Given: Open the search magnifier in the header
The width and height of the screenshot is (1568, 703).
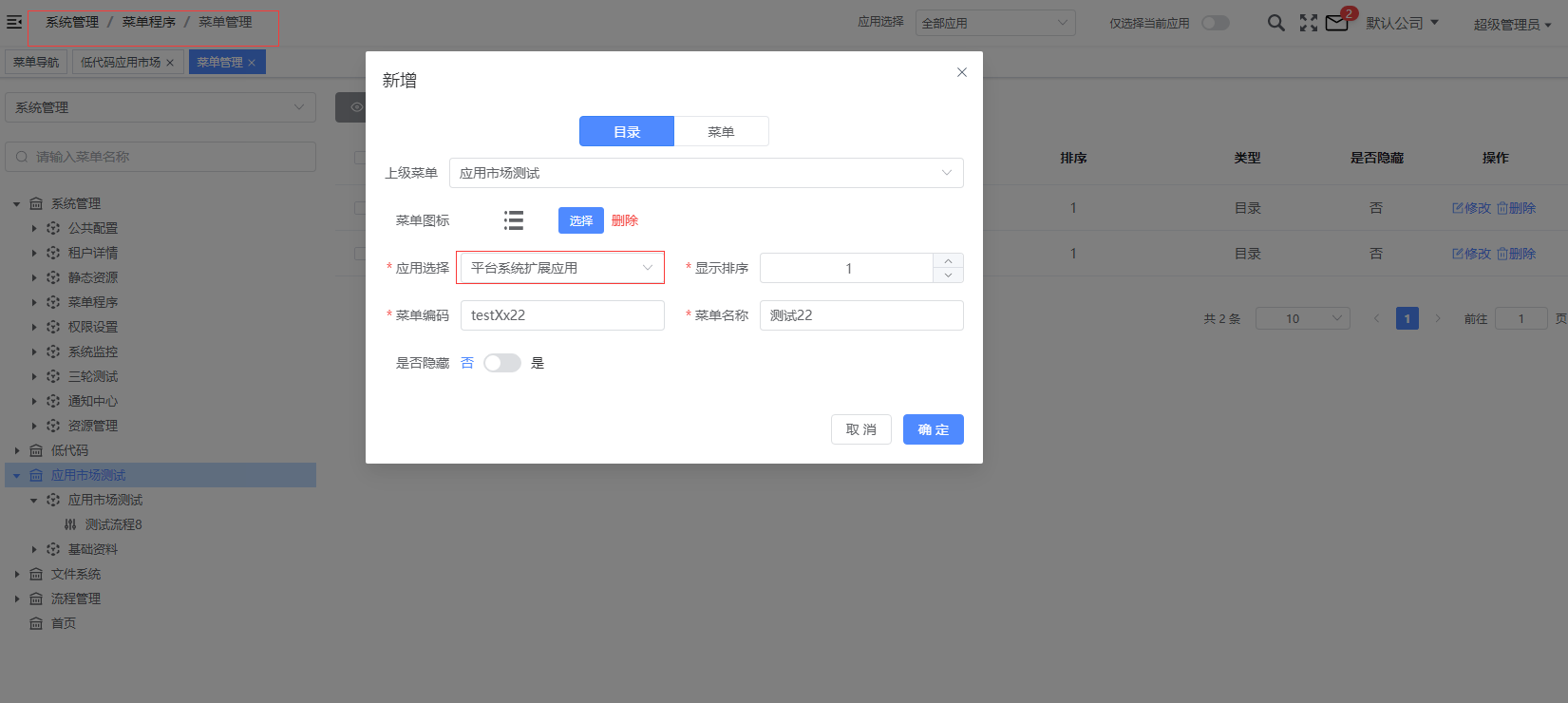Looking at the screenshot, I should pyautogui.click(x=1276, y=23).
